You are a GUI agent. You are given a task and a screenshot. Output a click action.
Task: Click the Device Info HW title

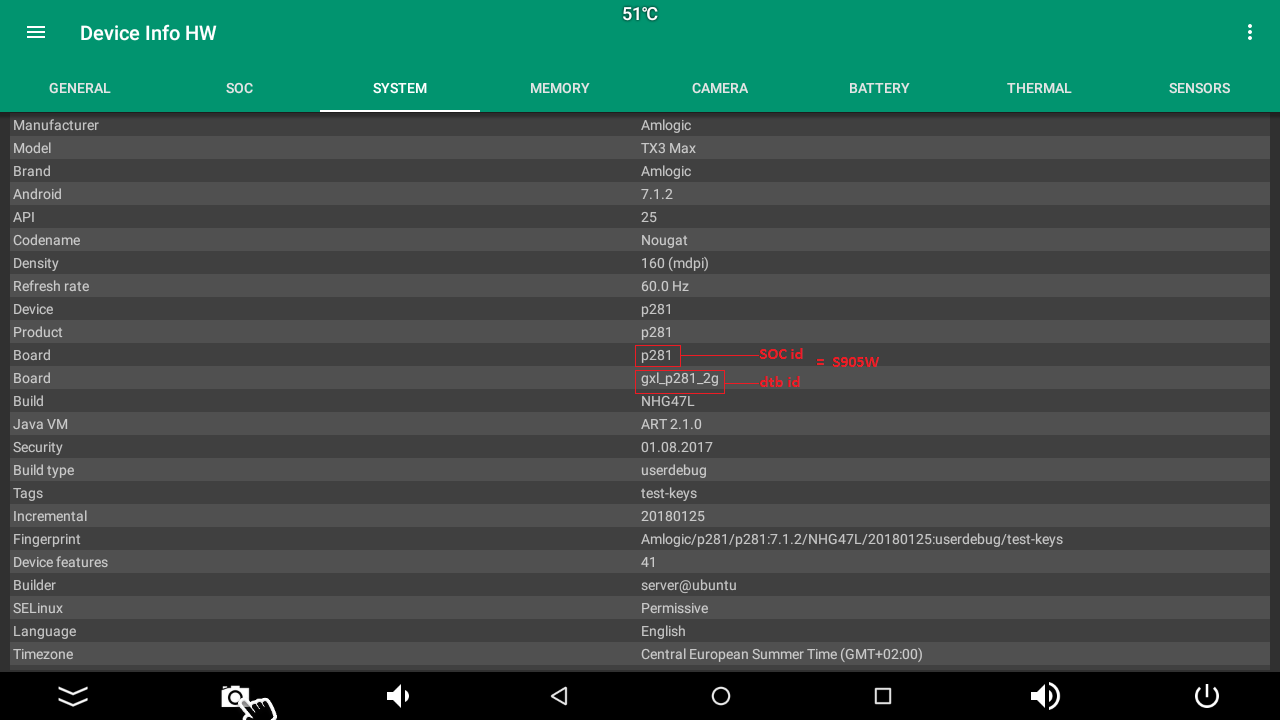pyautogui.click(x=148, y=33)
